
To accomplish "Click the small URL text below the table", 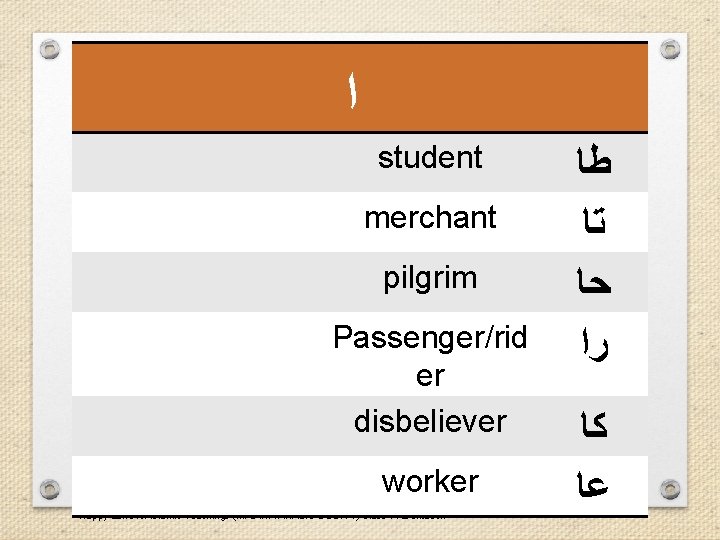I will click(260, 517).
